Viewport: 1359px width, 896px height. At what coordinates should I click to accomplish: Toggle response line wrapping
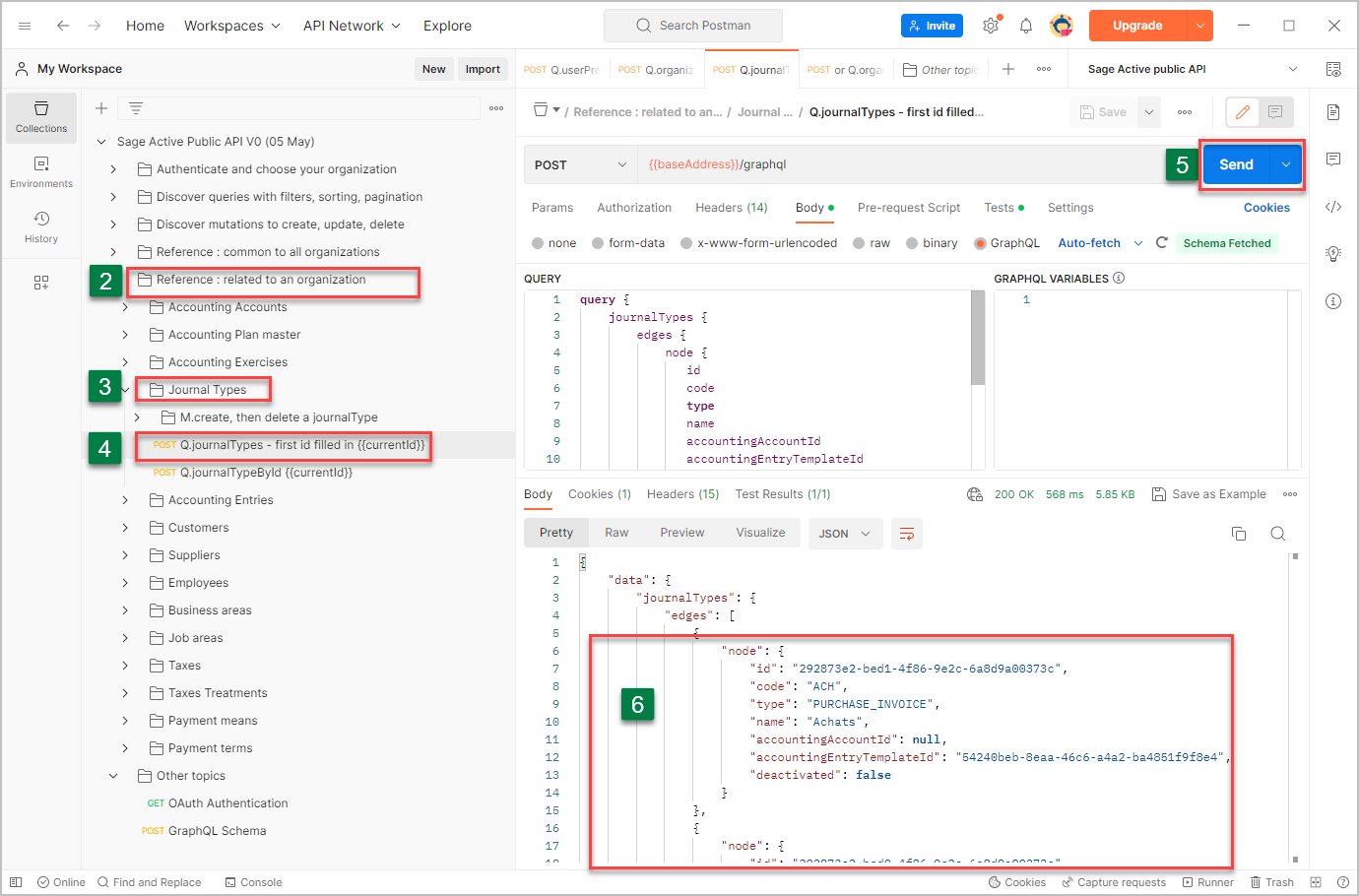pos(907,534)
